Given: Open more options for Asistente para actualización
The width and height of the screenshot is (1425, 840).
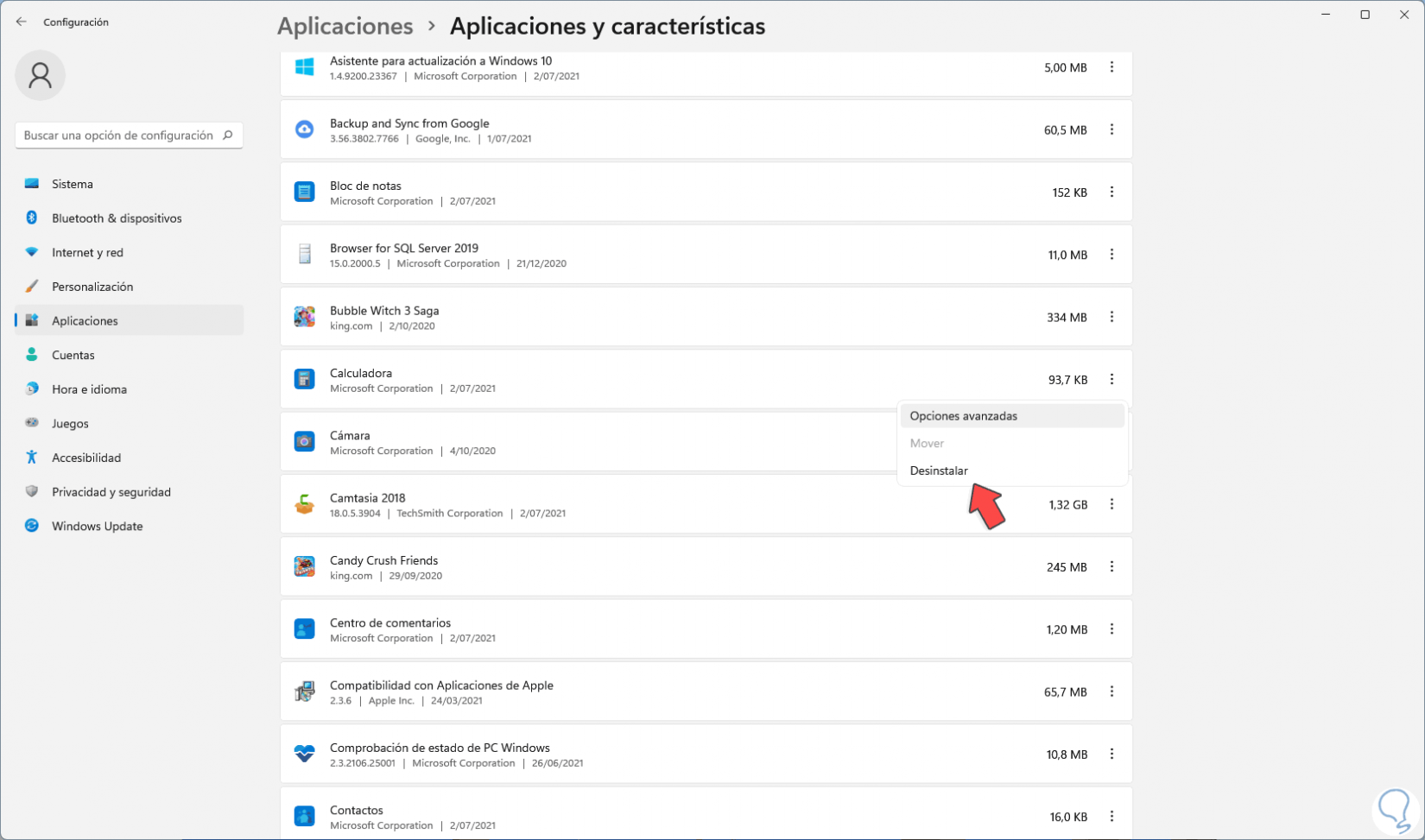Looking at the screenshot, I should (1111, 67).
